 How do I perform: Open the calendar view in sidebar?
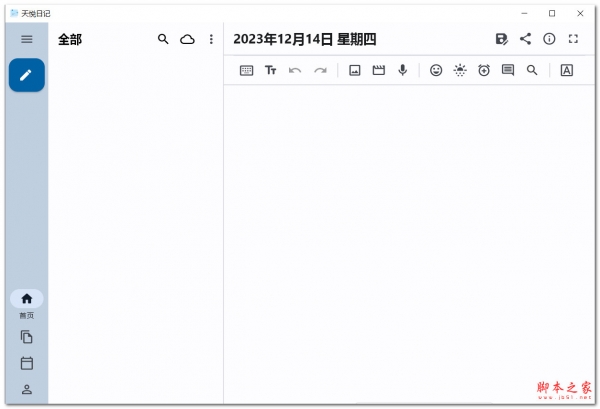pos(26,363)
